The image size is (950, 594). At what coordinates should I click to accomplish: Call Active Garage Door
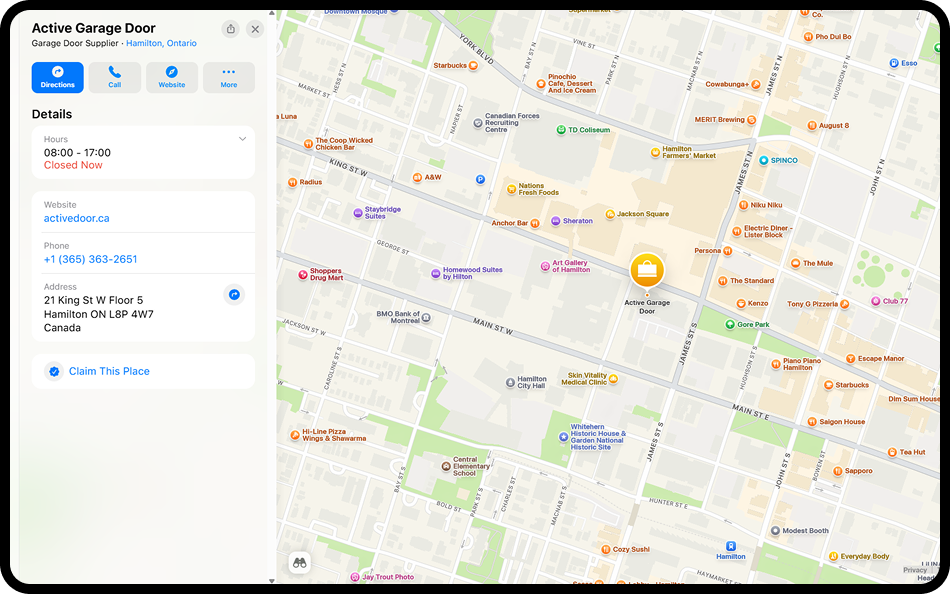[x=115, y=78]
